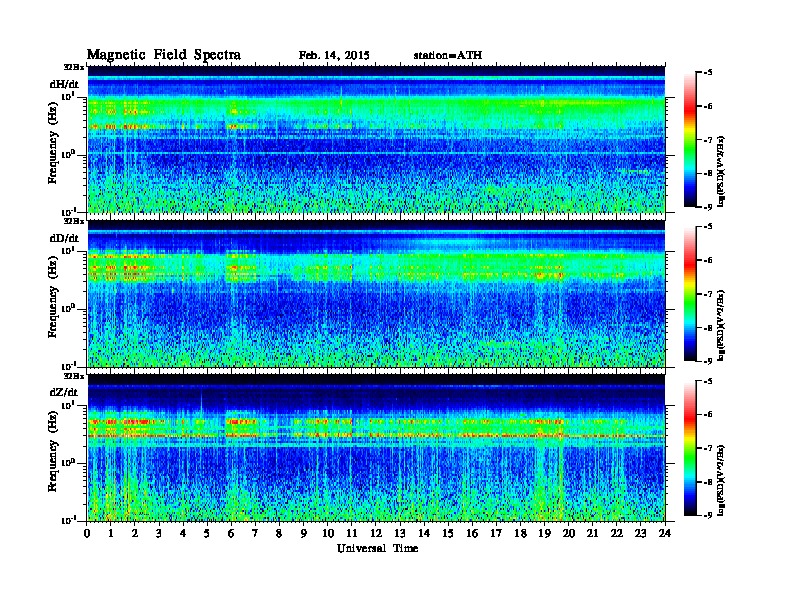
Task: Click hour 16 on the time axis
Action: (472, 533)
